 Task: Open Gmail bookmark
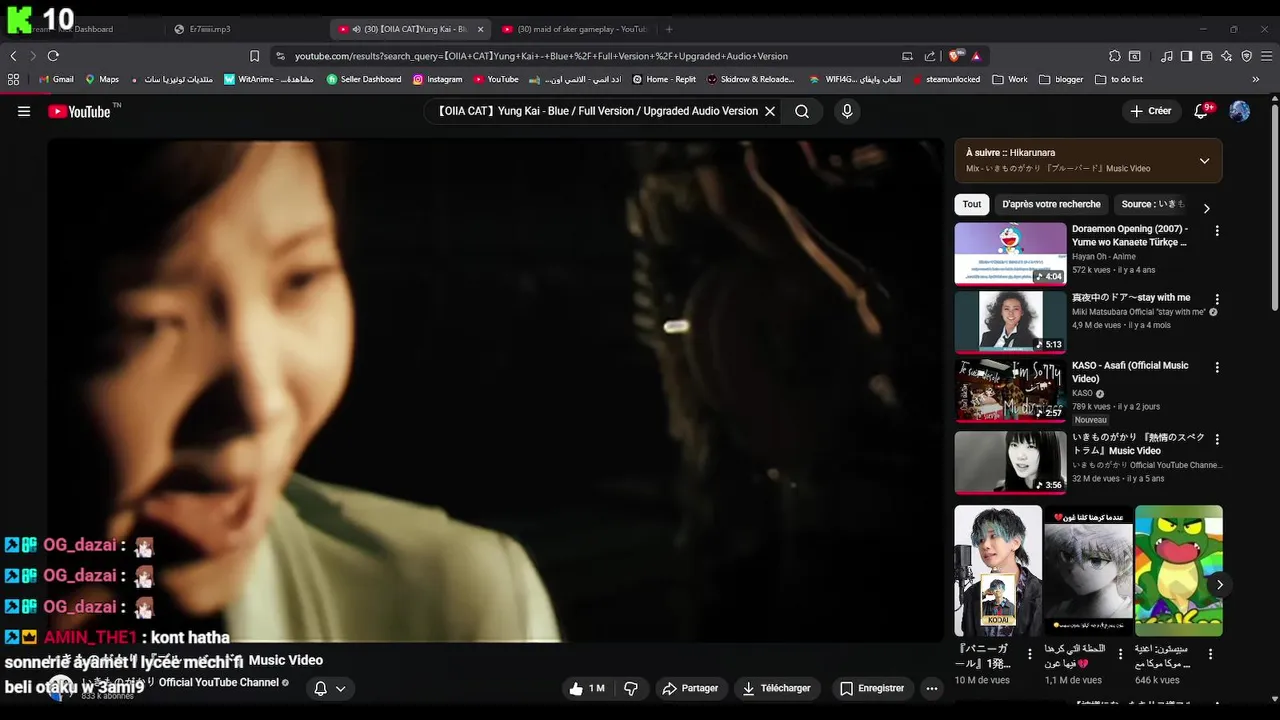[56, 79]
